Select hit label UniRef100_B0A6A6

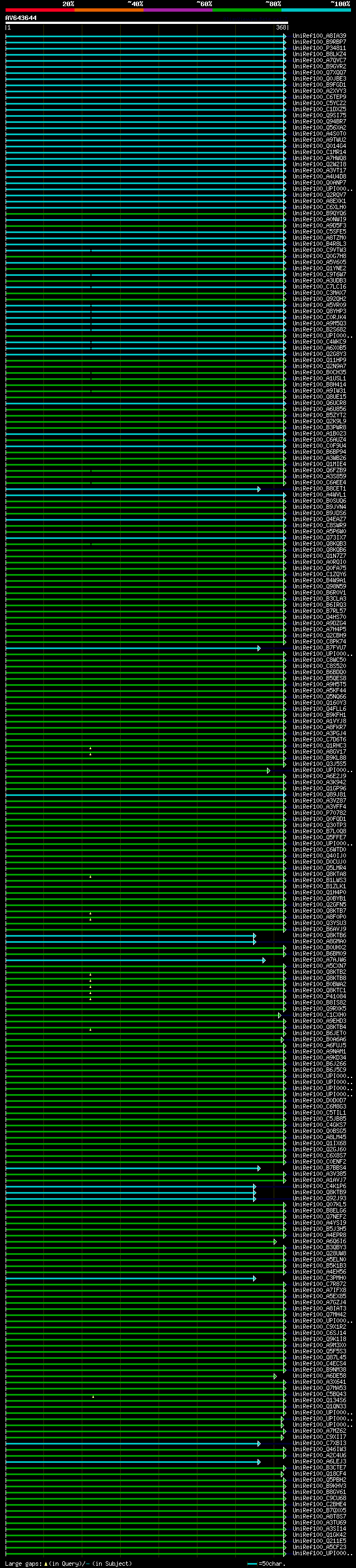[x=319, y=1040]
